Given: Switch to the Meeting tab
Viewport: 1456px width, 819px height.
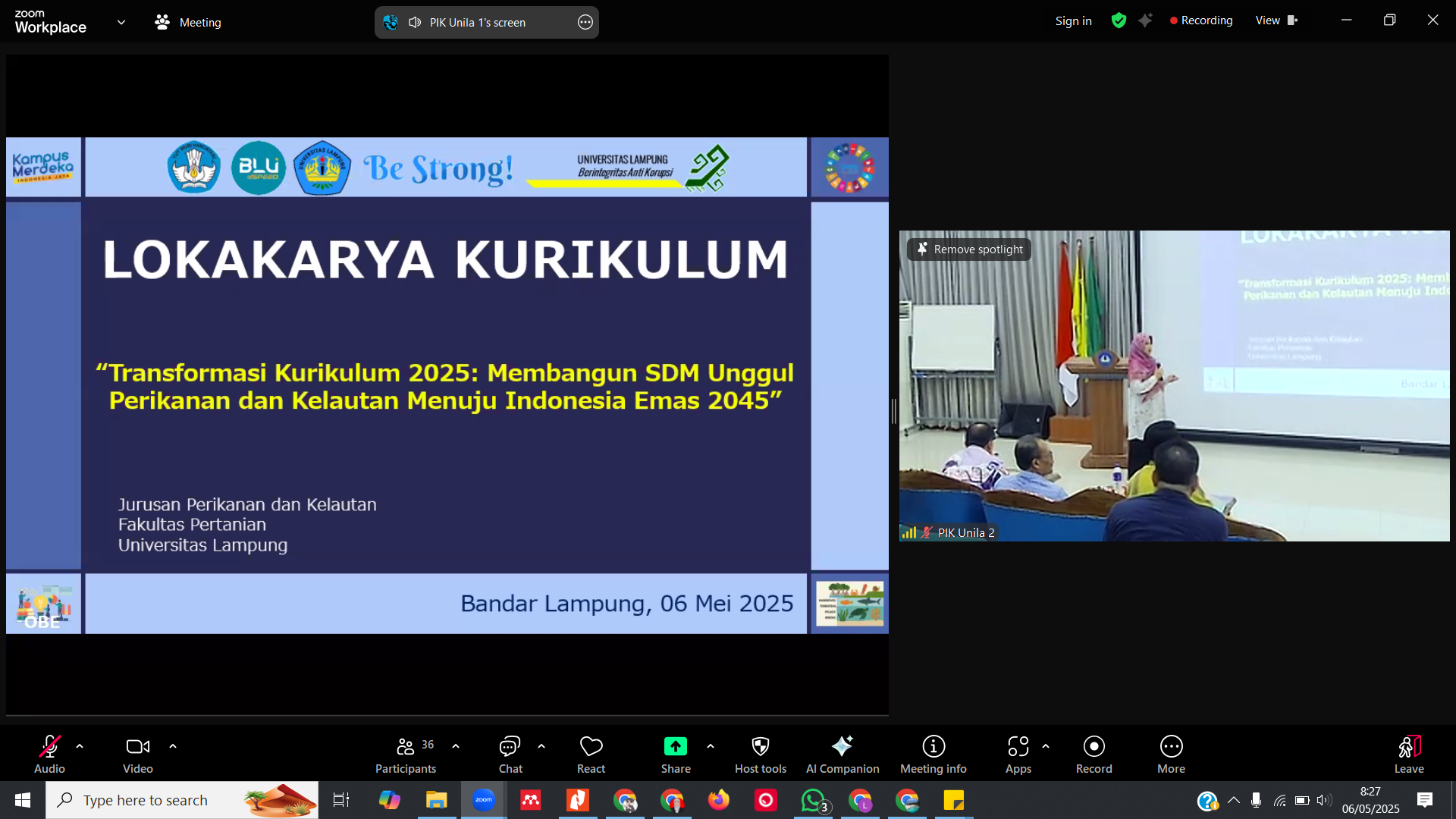Looking at the screenshot, I should click(188, 23).
